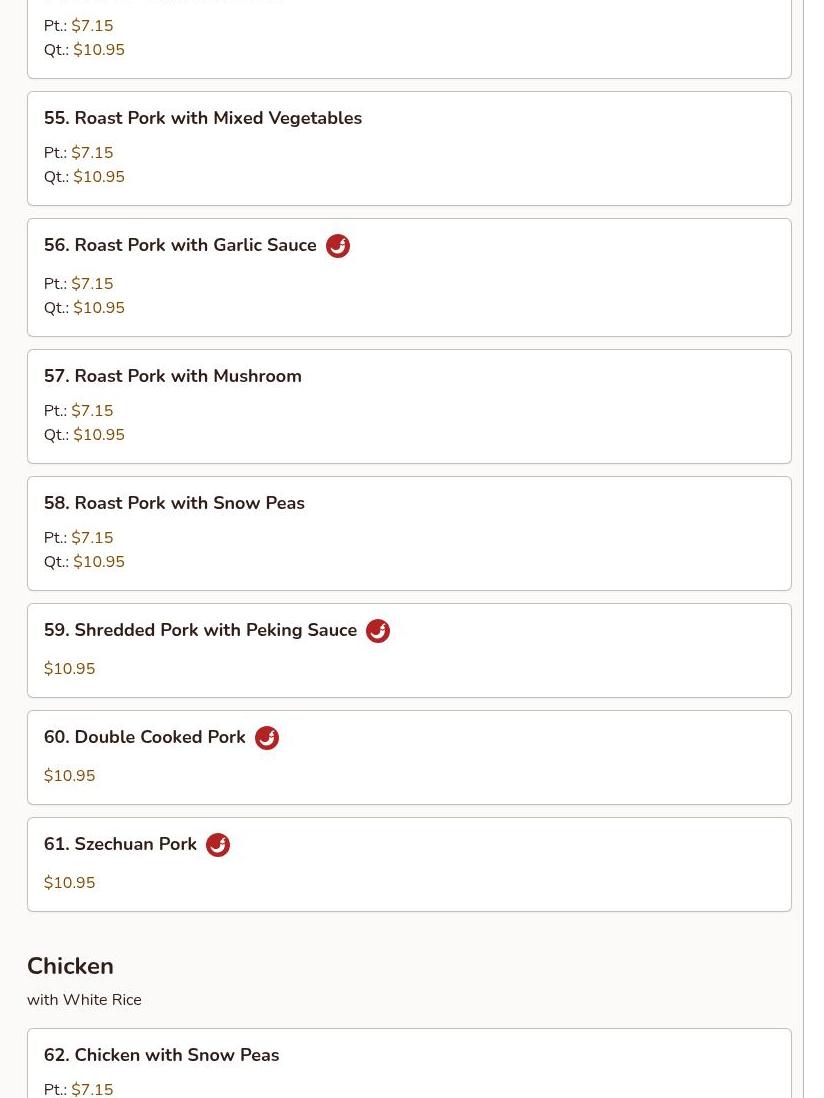The width and height of the screenshot is (824, 1098).
Task: Select 56. Roast Pork with Garlic Sauce title
Action: pyautogui.click(x=180, y=245)
